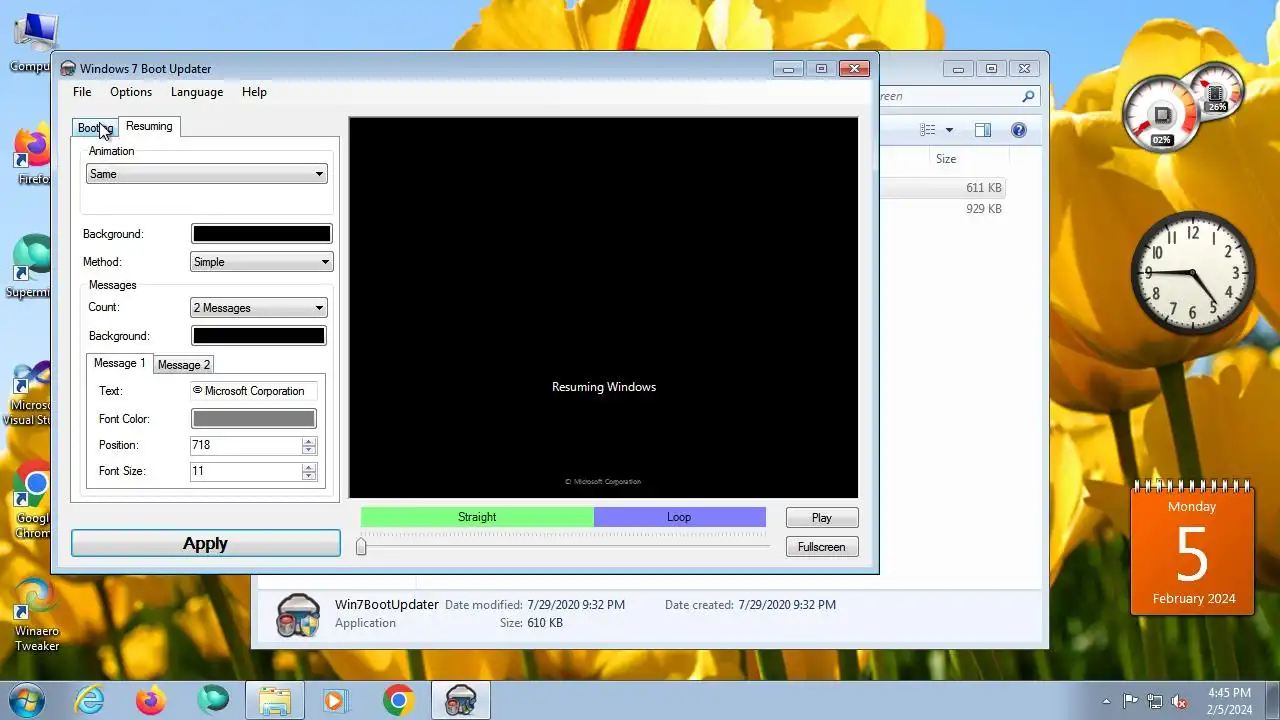Decrease the Position value with down arrow
1280x720 pixels.
[x=309, y=450]
